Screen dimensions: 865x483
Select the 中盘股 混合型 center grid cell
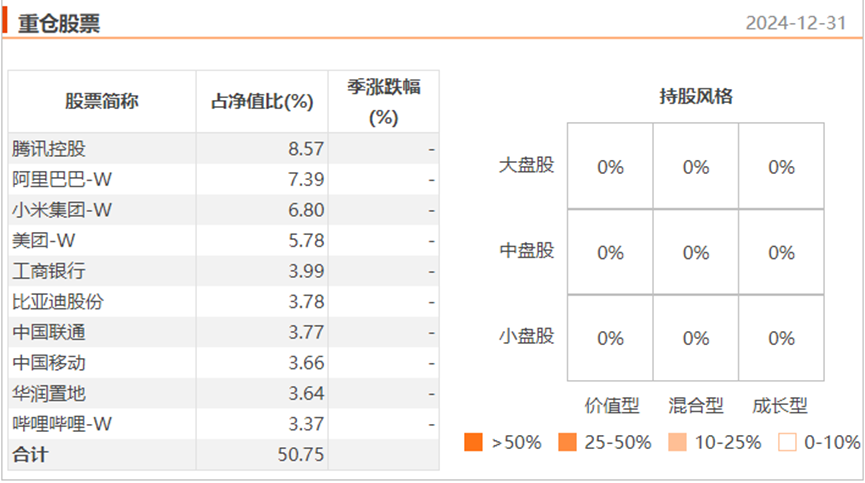[696, 253]
